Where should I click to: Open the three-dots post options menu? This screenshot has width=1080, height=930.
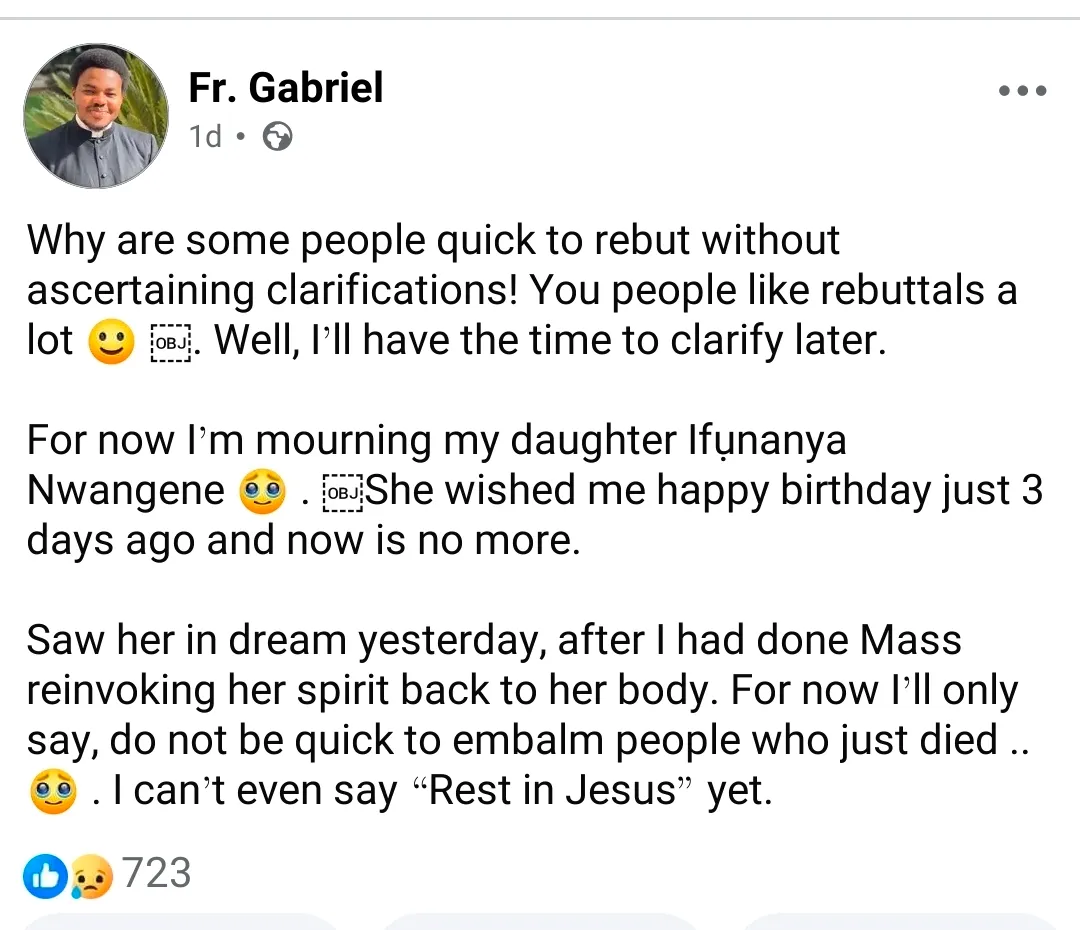(x=1022, y=91)
